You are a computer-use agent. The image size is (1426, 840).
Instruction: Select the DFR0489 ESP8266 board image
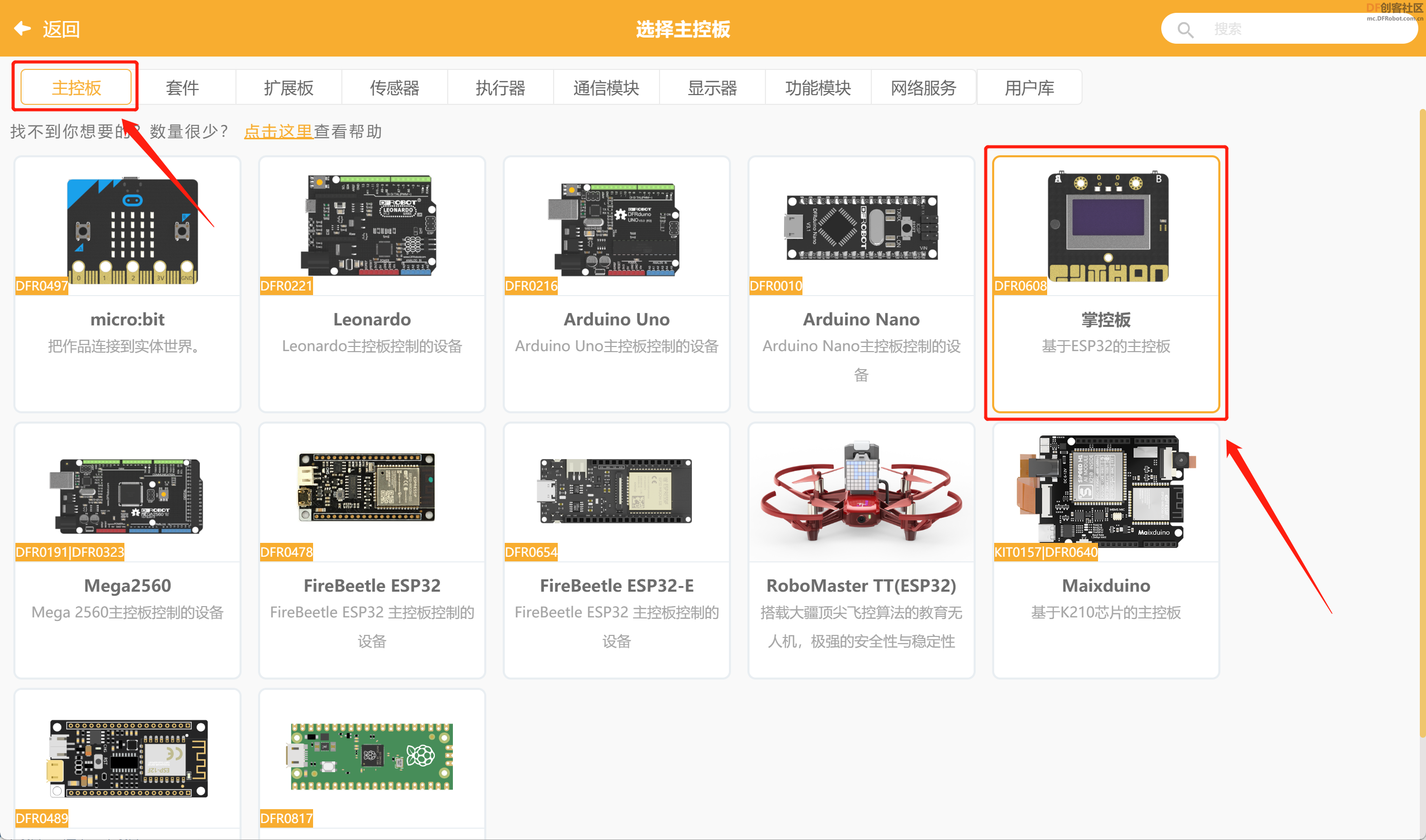point(128,758)
